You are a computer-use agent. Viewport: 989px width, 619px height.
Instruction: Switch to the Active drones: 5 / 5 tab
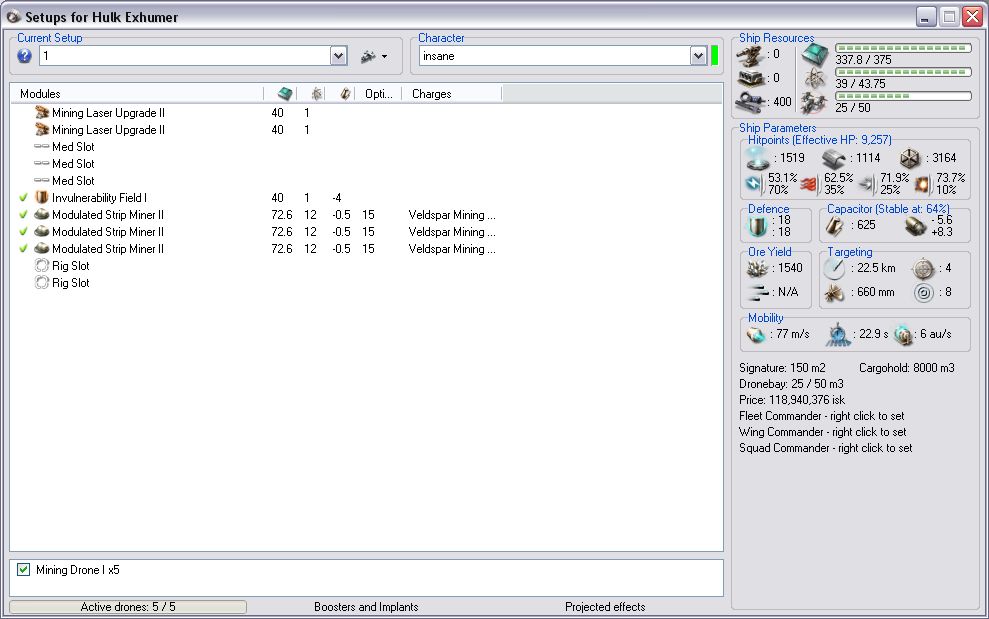pos(128,607)
